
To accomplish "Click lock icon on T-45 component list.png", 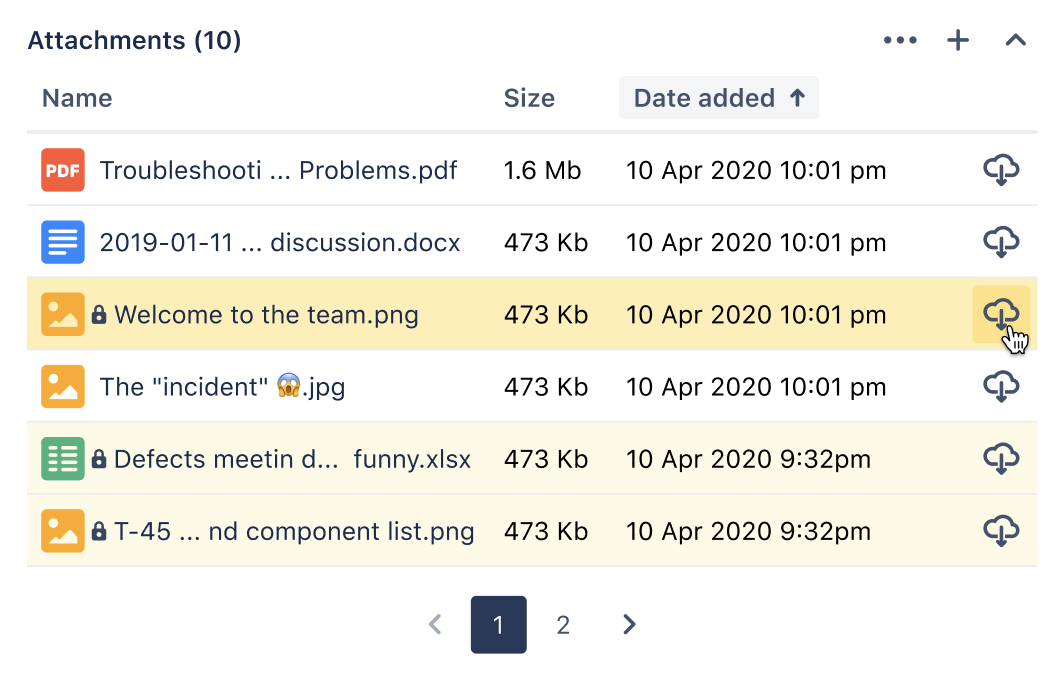I will click(x=99, y=531).
